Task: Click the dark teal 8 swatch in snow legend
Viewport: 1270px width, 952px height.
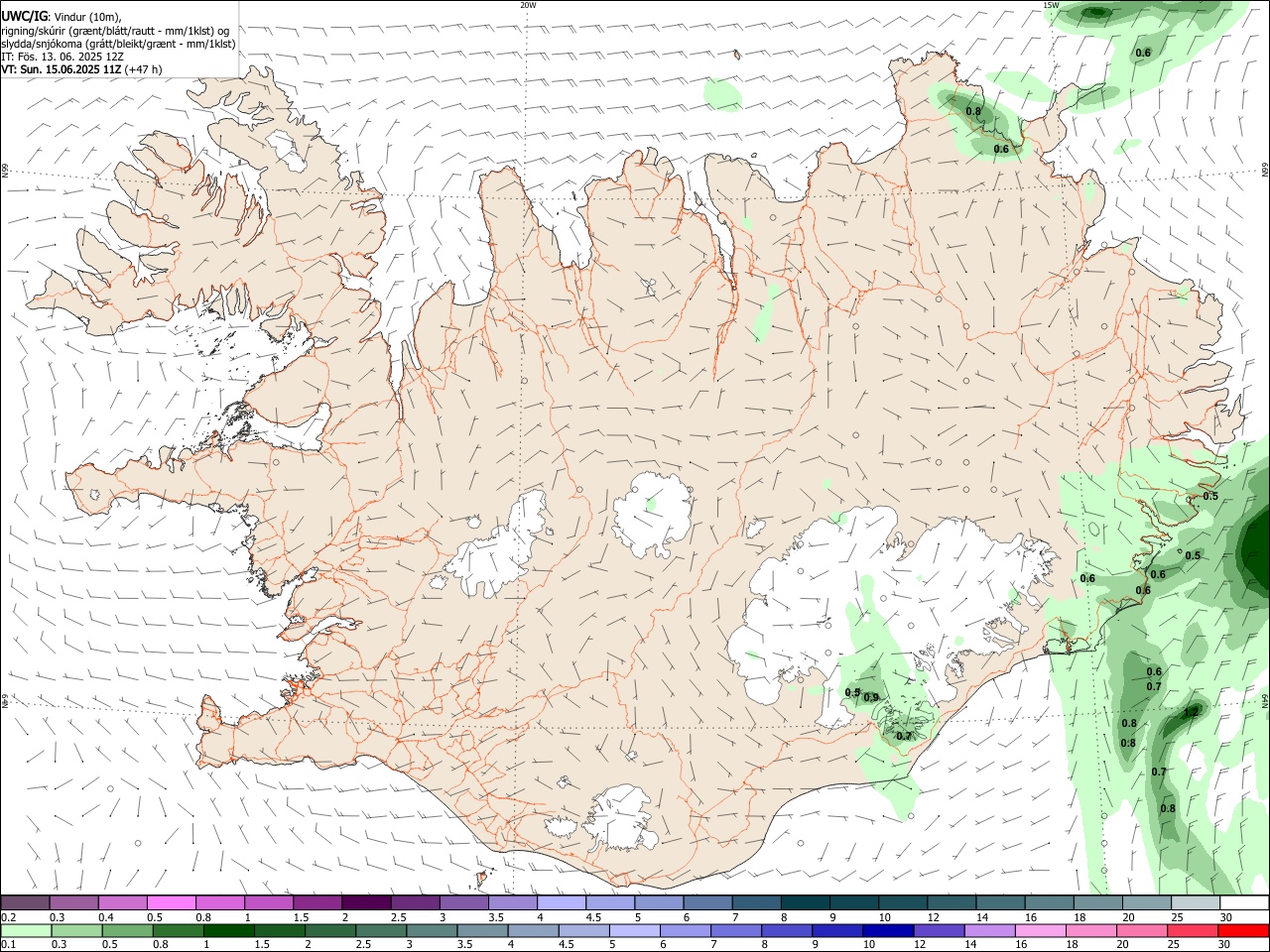Action: coord(806,902)
